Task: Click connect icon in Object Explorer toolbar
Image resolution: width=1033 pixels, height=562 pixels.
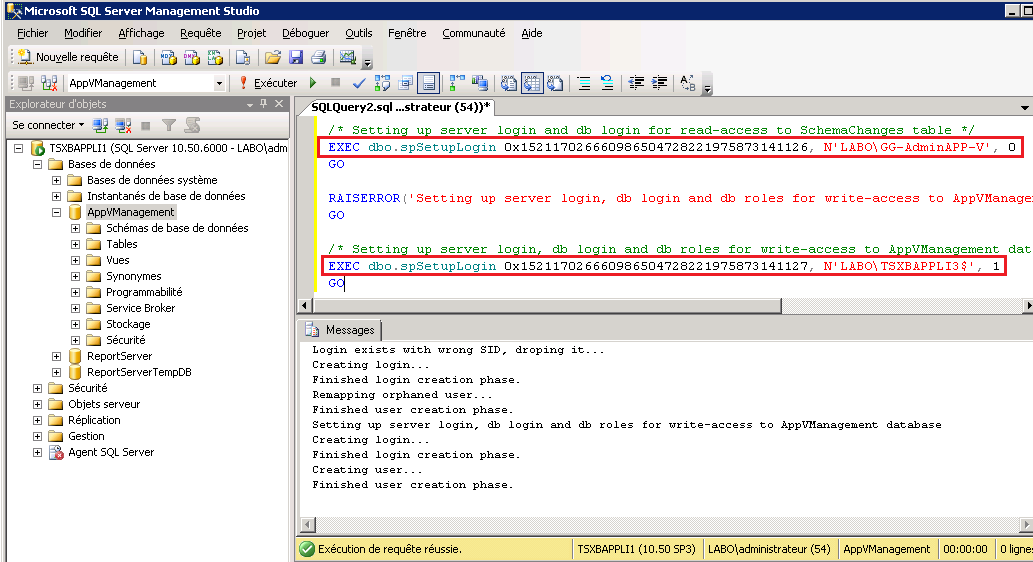Action: 100,125
